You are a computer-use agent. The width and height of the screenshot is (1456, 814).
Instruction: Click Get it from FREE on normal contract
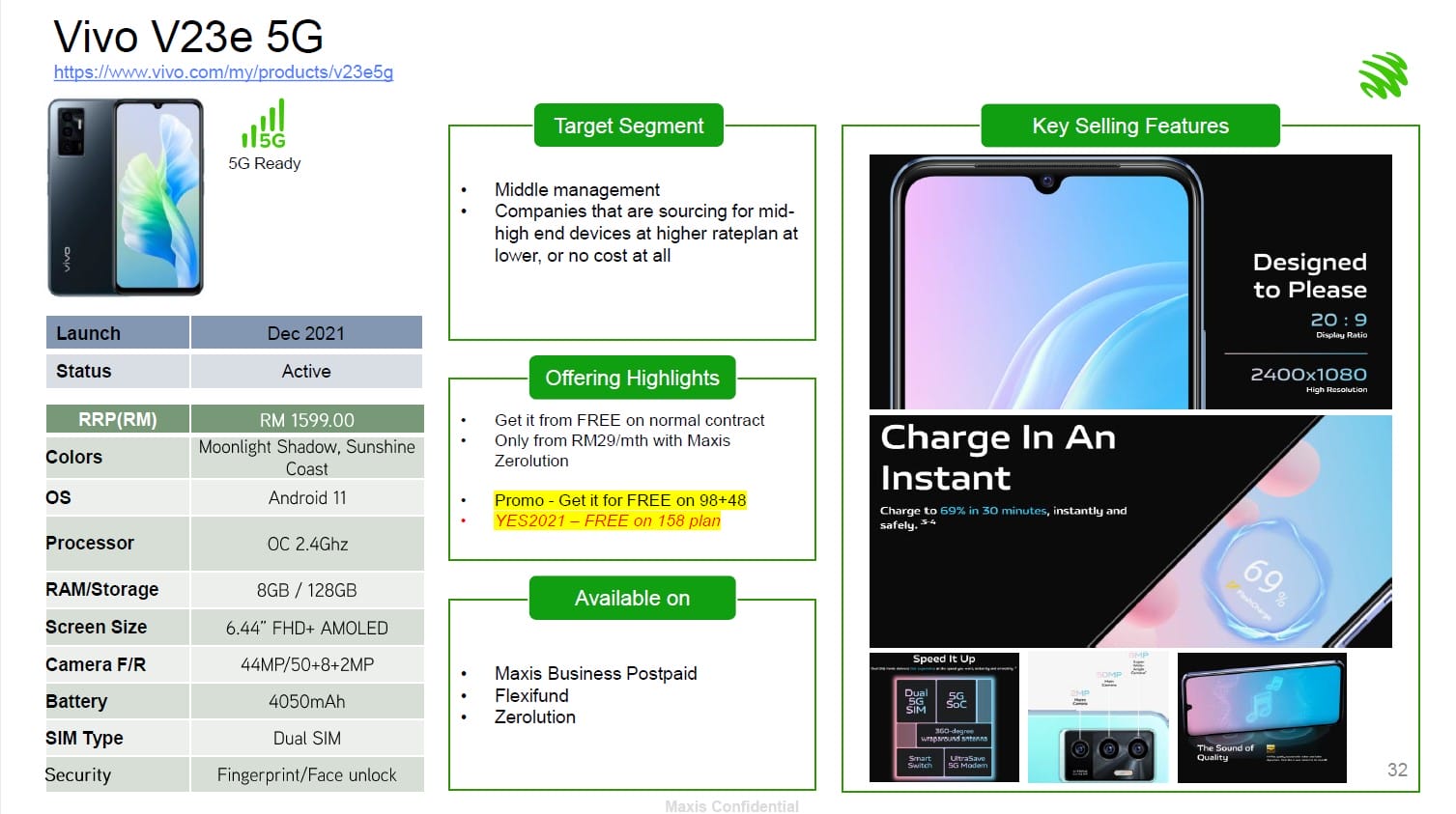(629, 420)
